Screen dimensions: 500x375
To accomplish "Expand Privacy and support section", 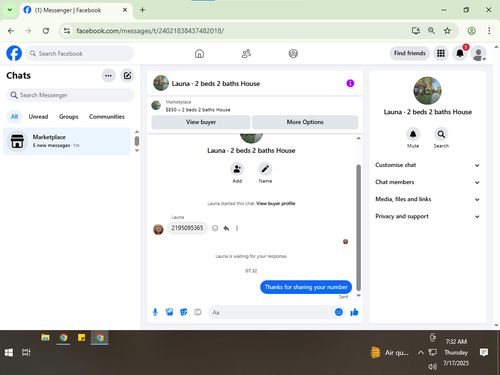I will [x=428, y=216].
